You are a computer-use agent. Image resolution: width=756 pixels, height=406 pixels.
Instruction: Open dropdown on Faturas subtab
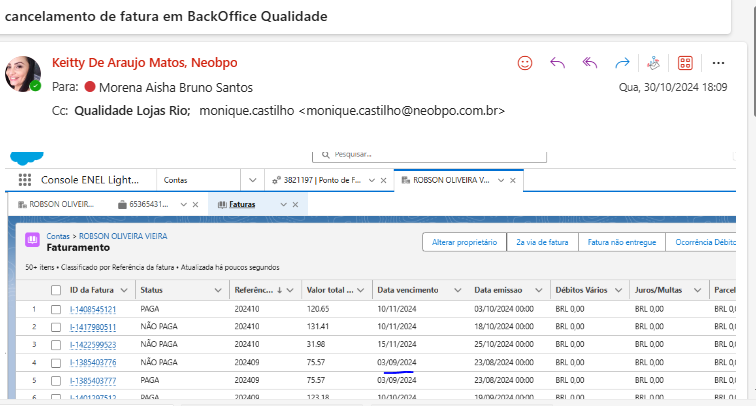point(284,204)
